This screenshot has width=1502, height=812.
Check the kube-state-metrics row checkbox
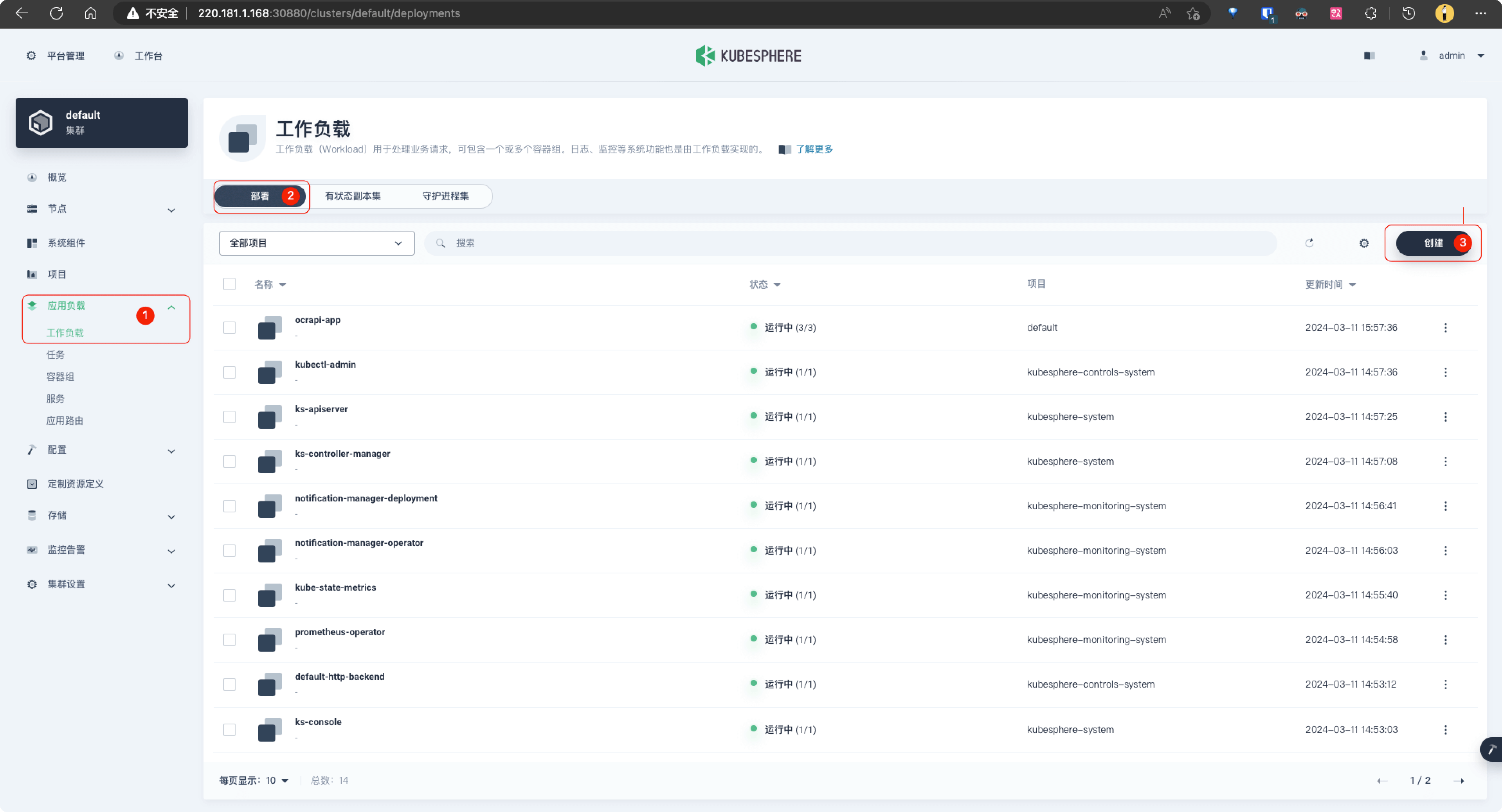(229, 595)
